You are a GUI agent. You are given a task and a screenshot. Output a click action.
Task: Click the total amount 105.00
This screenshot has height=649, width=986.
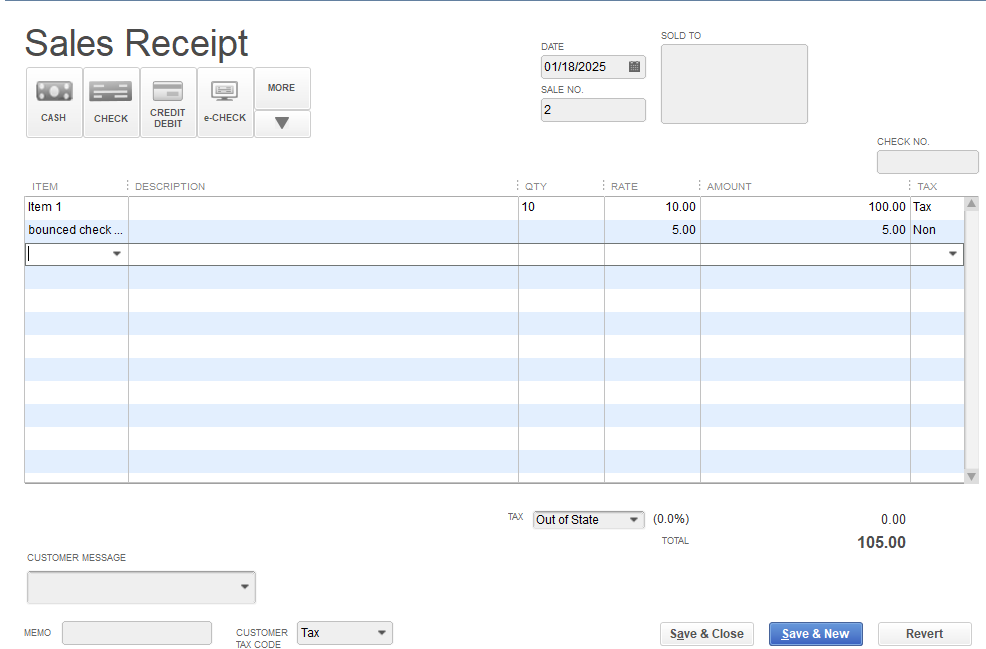881,543
